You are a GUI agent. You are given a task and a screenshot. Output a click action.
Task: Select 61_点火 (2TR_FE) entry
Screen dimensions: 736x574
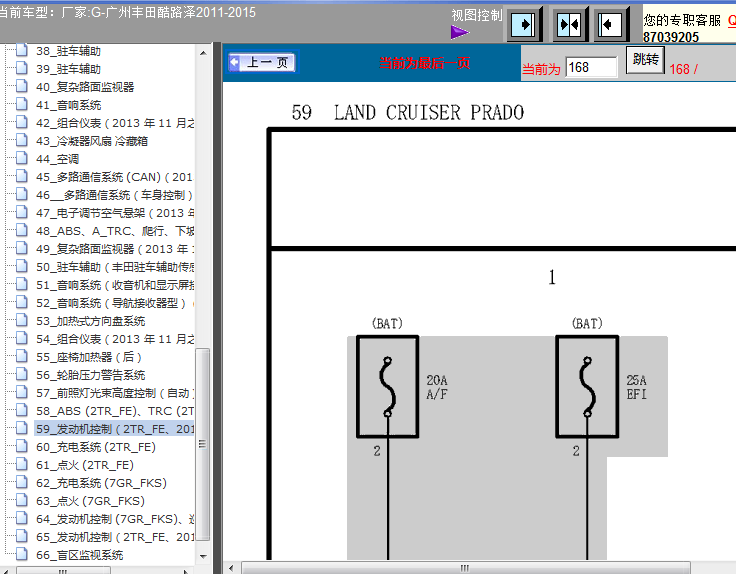[85, 465]
